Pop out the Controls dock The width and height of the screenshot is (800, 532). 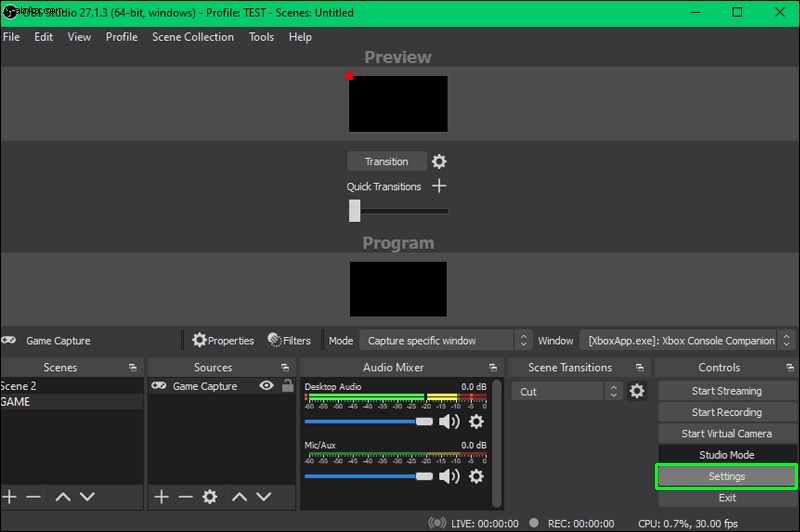point(790,367)
